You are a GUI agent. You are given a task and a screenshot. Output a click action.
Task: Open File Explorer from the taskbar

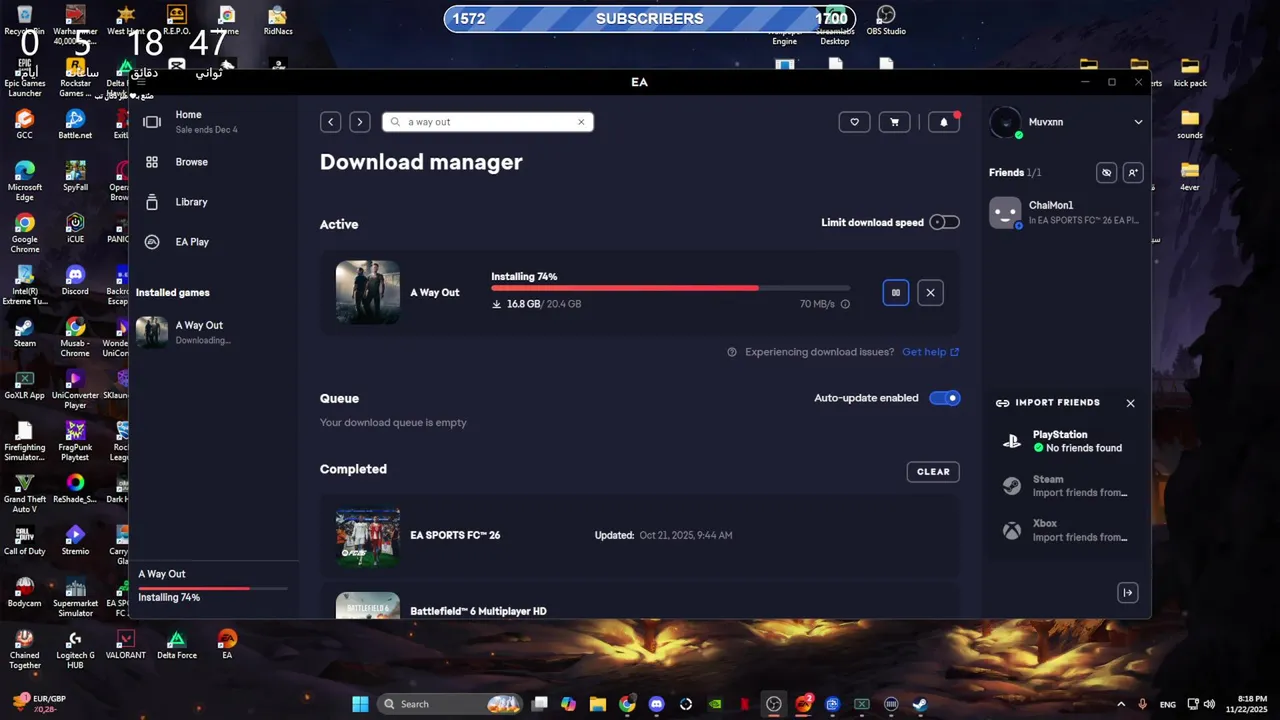pyautogui.click(x=598, y=704)
